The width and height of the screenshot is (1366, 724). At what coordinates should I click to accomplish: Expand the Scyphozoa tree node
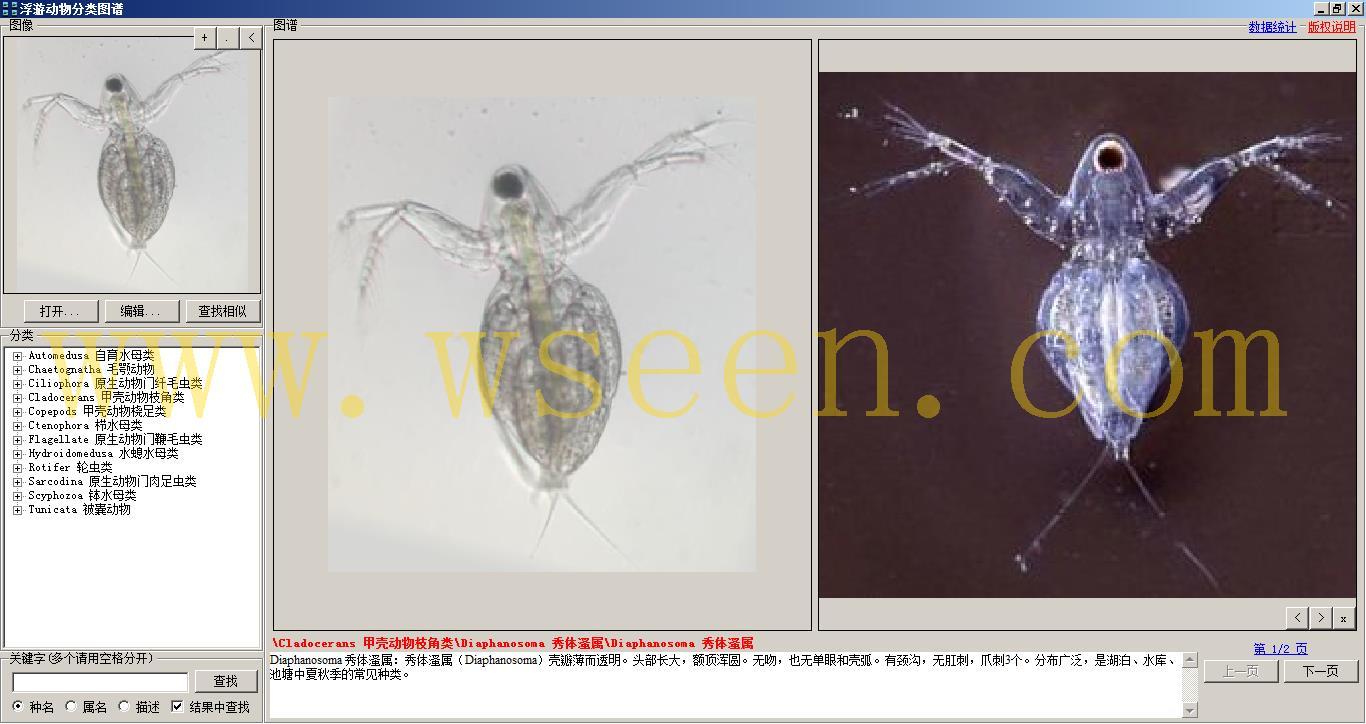click(17, 496)
